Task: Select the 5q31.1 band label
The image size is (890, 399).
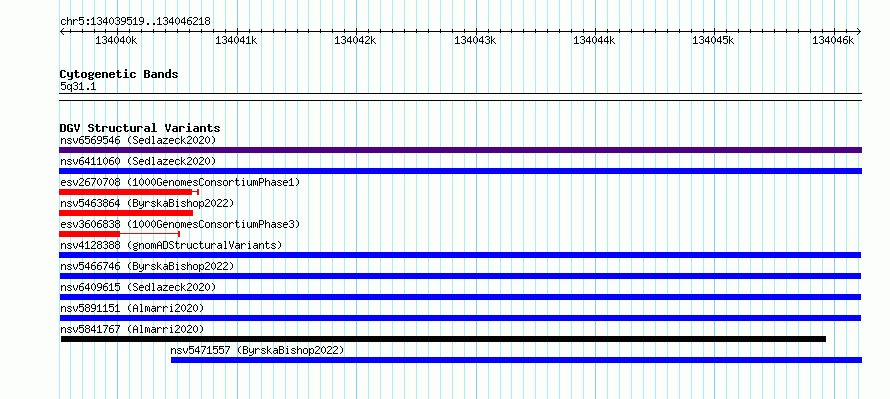Action: [78, 87]
